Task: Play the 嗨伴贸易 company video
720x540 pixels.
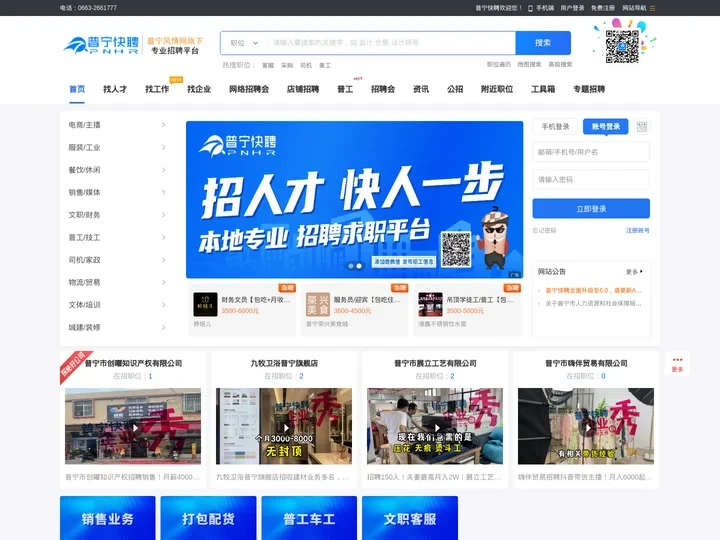Action: click(586, 426)
